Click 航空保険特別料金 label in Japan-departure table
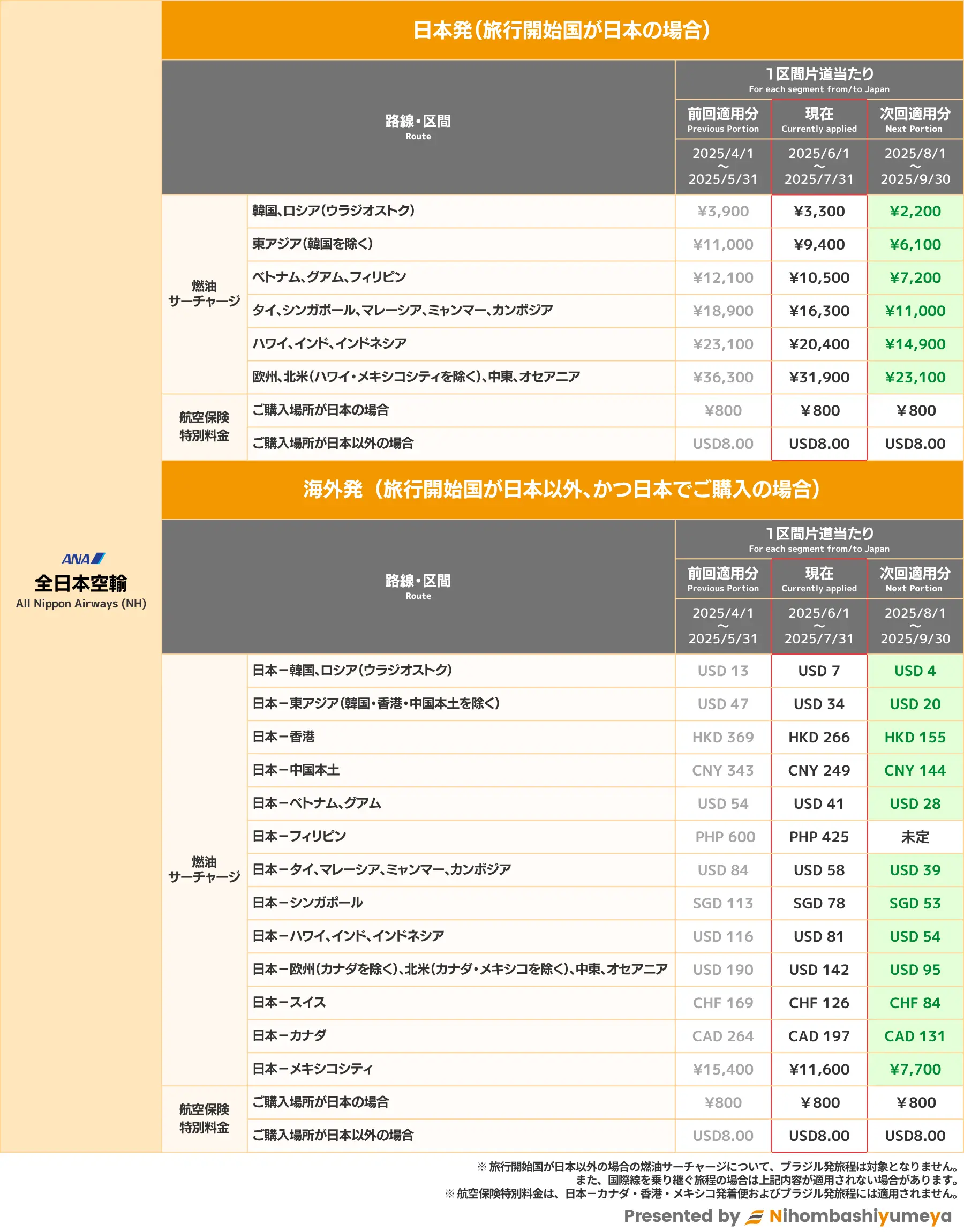 (x=204, y=427)
